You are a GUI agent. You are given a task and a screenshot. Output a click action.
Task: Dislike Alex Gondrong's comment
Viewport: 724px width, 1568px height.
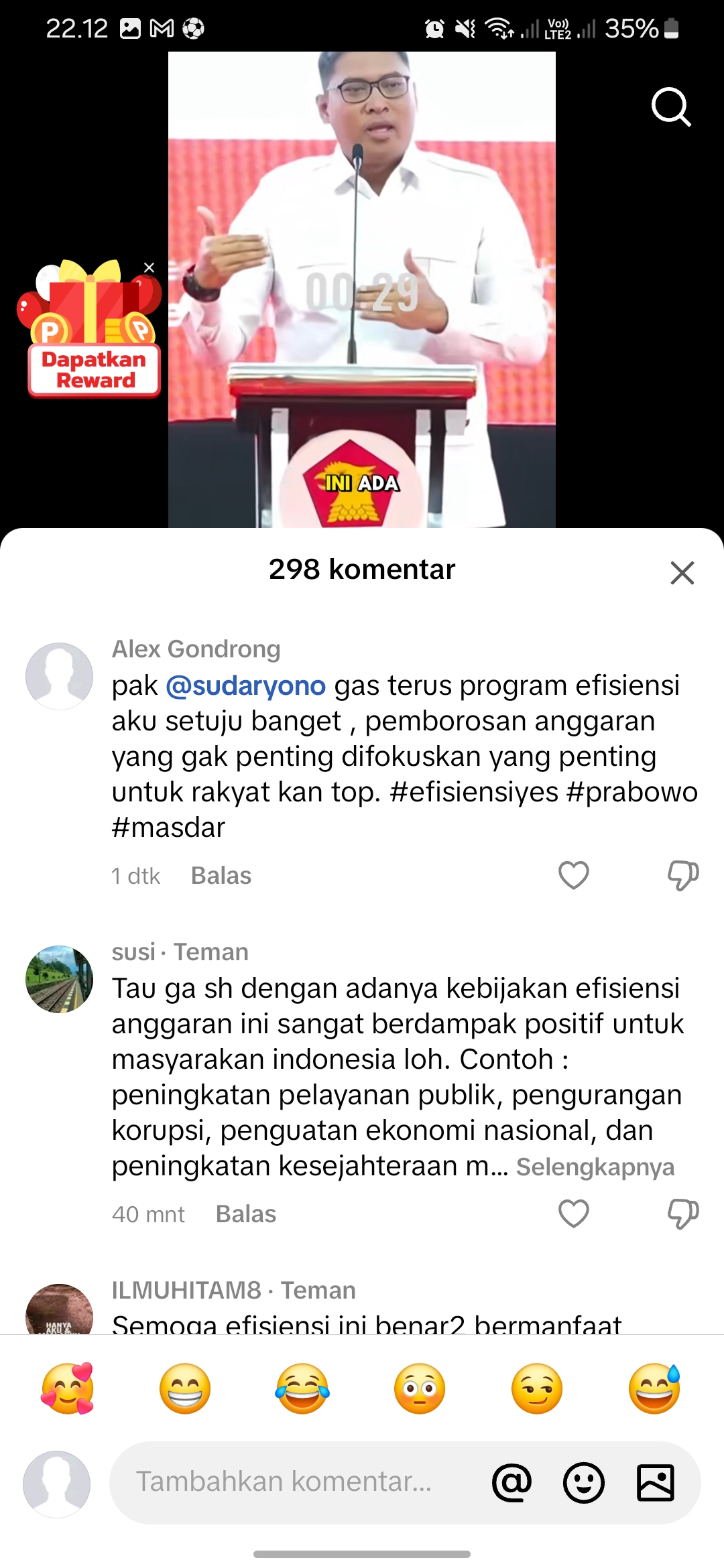coord(683,875)
